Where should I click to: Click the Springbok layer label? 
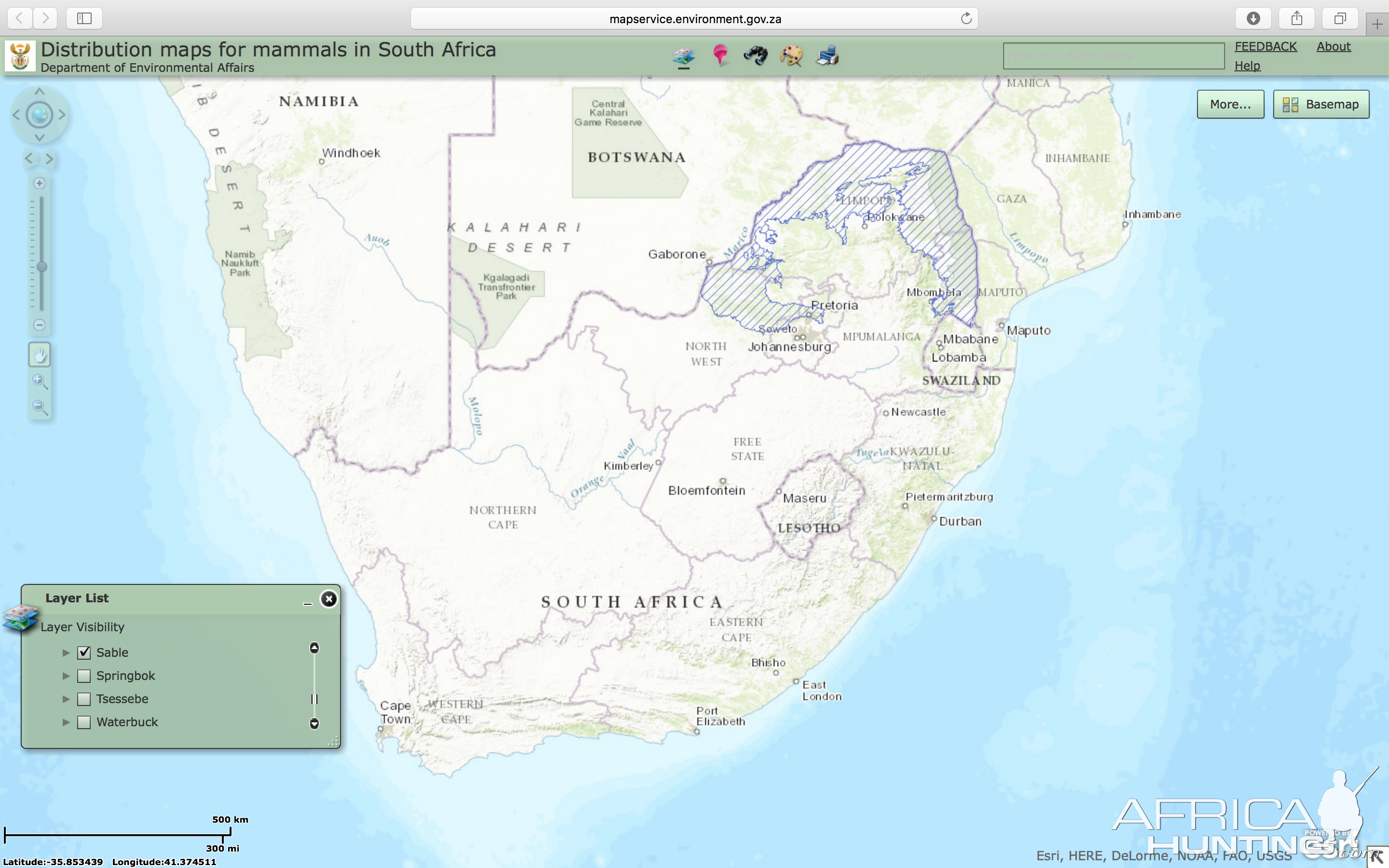(126, 676)
